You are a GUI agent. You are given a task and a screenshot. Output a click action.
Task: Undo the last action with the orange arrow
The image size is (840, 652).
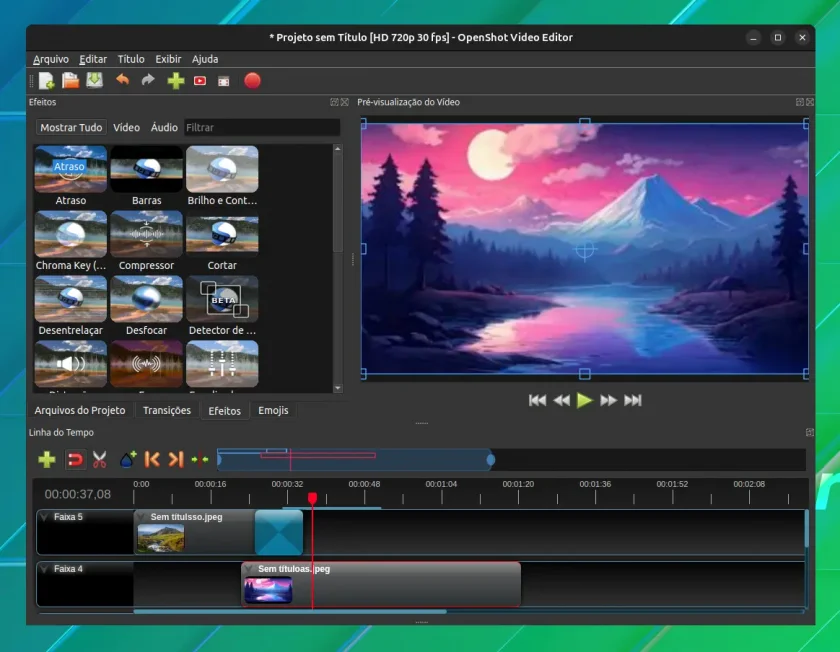(x=123, y=80)
